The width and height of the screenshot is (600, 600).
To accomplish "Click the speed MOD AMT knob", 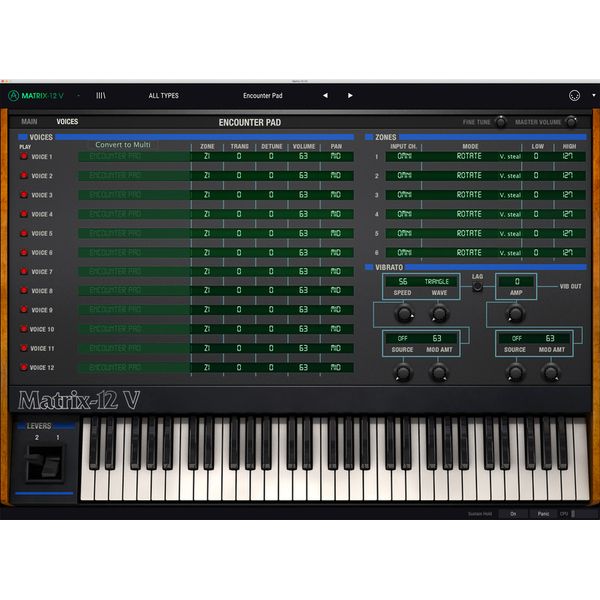I will pyautogui.click(x=439, y=372).
